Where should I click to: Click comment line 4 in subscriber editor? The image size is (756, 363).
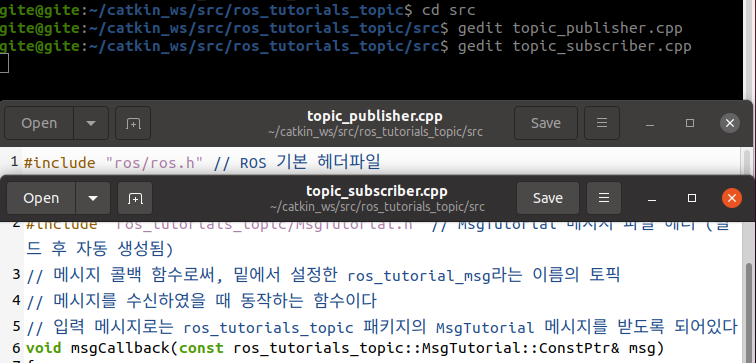201,301
